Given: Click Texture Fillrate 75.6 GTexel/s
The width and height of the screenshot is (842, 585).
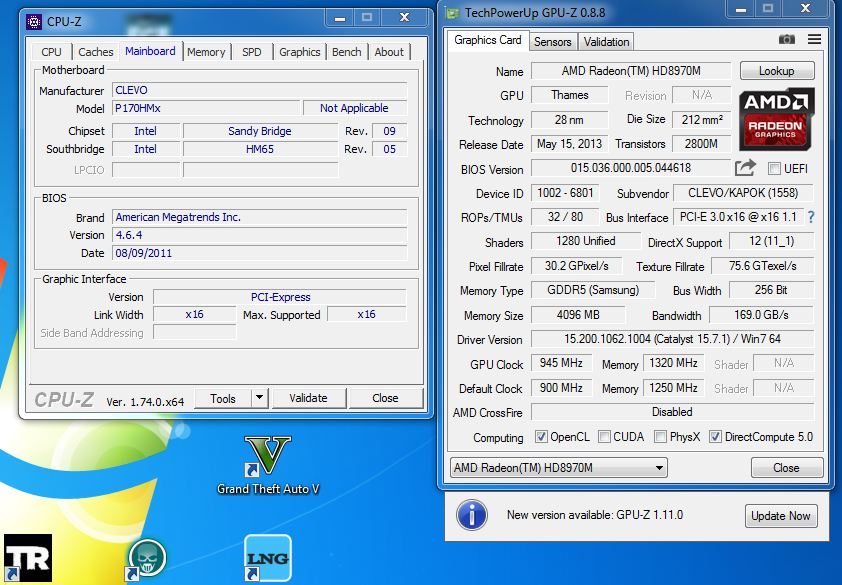Looking at the screenshot, I should click(763, 266).
